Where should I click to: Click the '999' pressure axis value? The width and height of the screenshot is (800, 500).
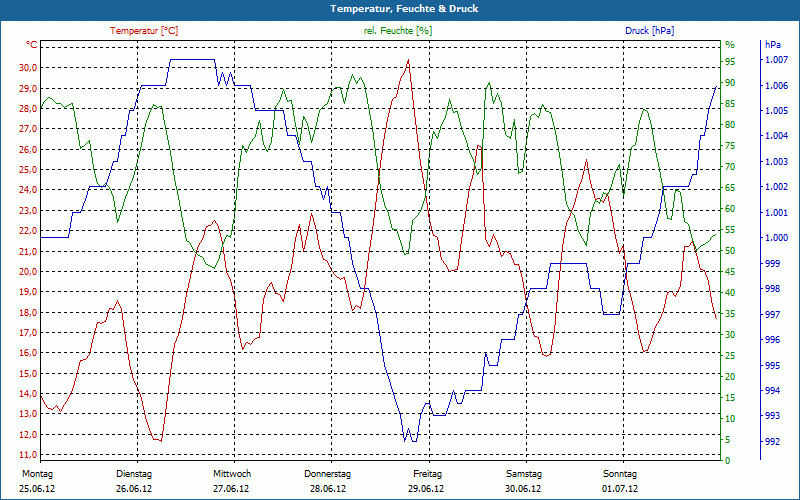point(771,263)
